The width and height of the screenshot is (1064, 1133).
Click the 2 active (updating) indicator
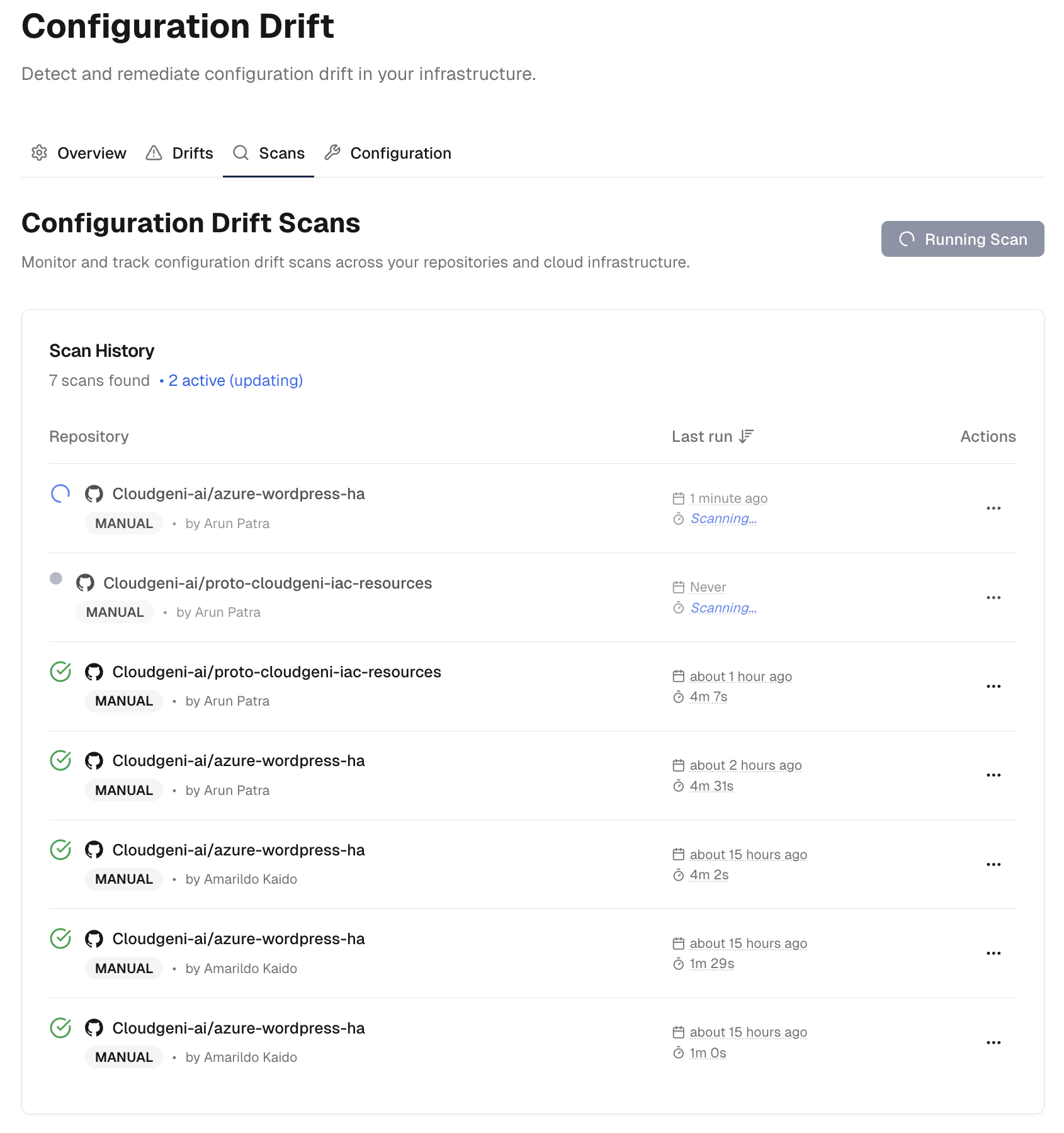pos(235,381)
